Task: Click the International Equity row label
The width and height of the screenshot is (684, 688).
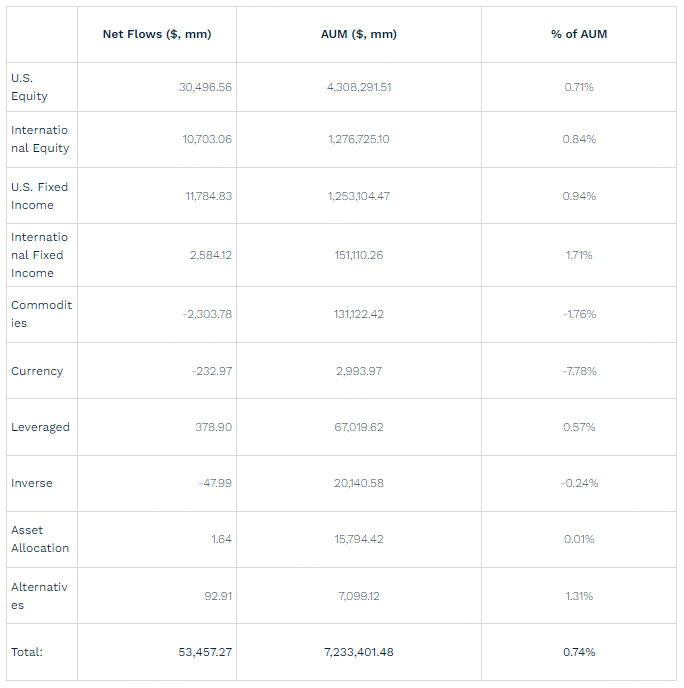Action: pyautogui.click(x=40, y=139)
